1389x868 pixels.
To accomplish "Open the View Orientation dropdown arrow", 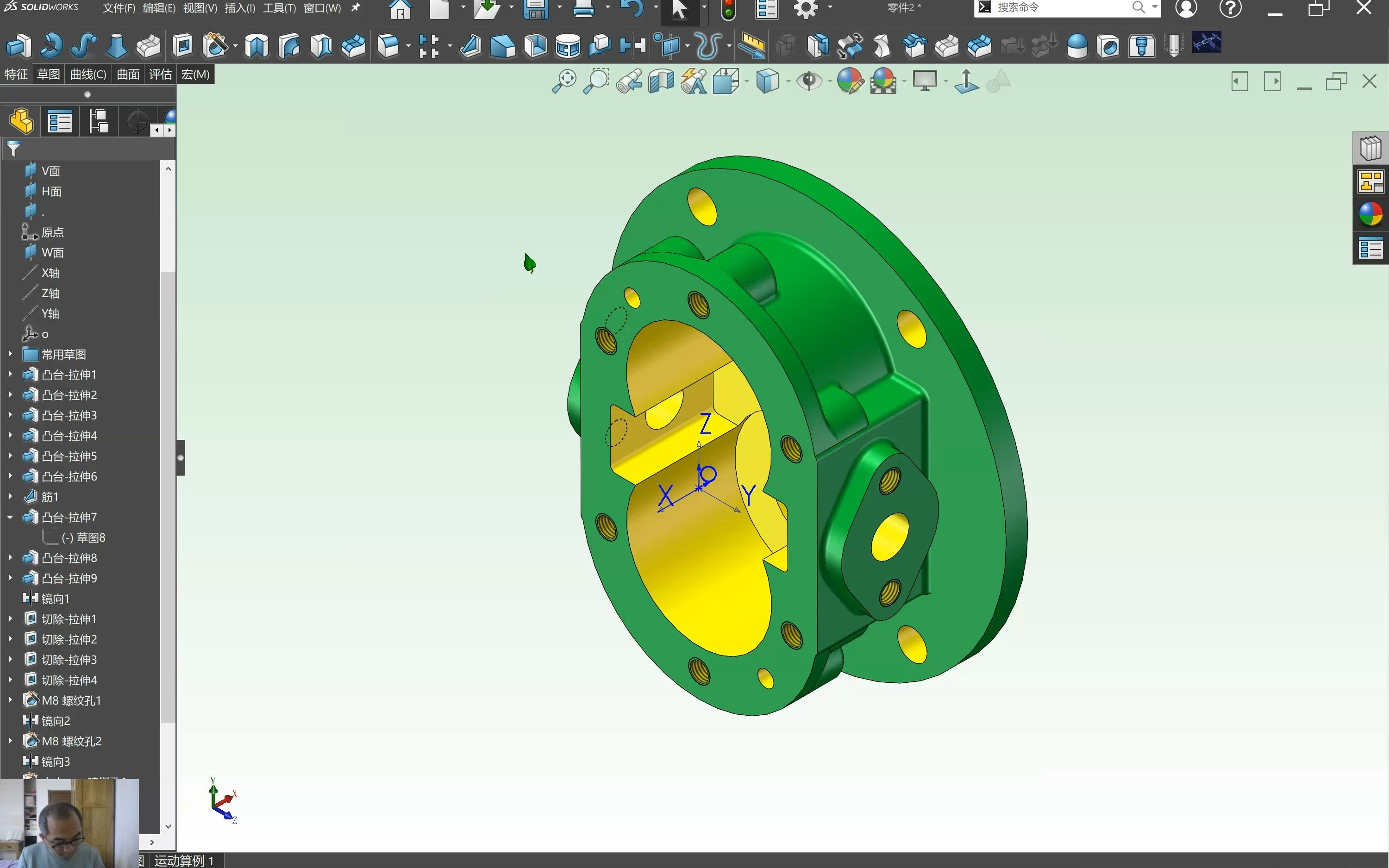I will click(747, 81).
